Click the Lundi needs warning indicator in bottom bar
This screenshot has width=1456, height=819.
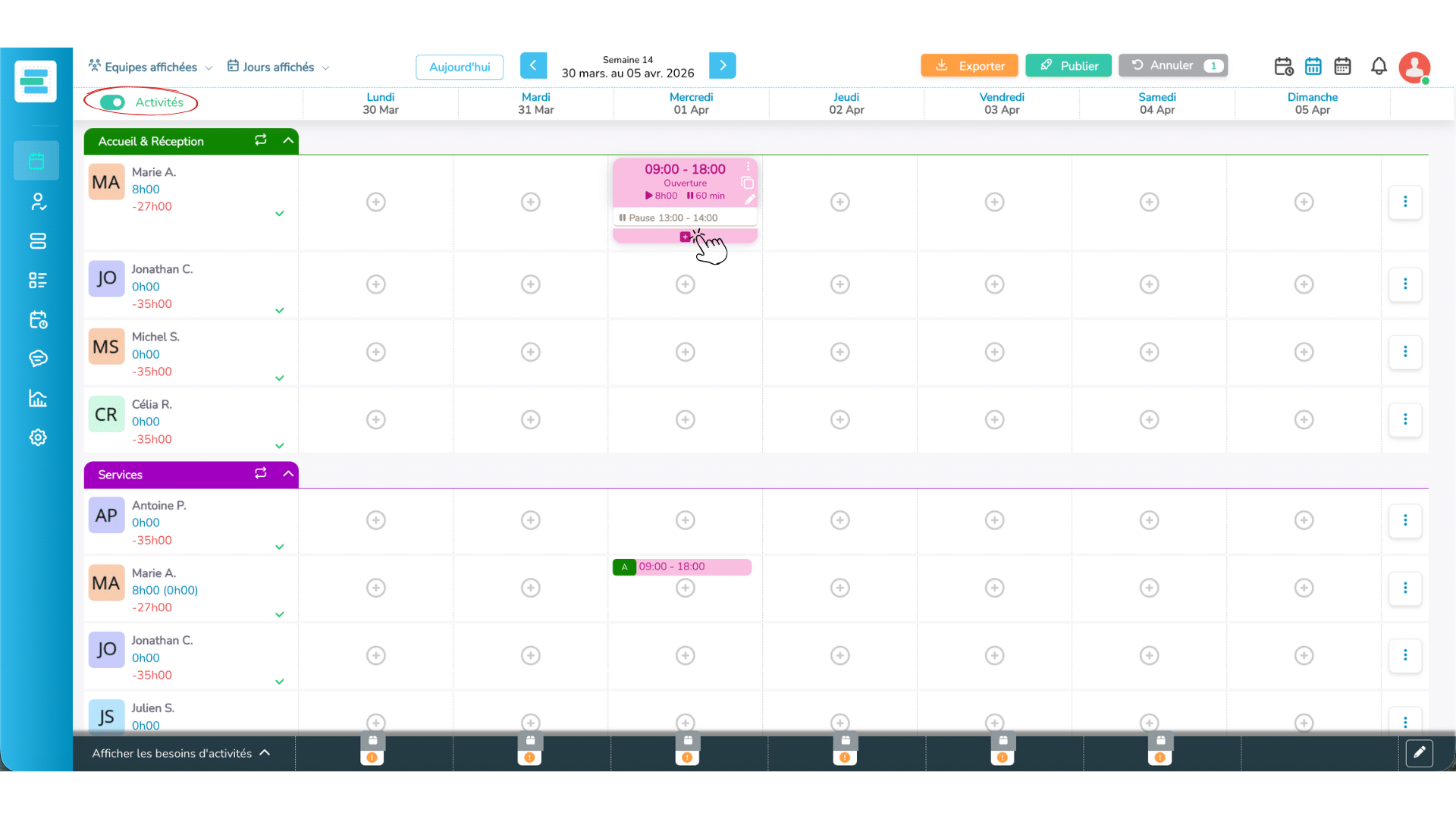tap(372, 758)
